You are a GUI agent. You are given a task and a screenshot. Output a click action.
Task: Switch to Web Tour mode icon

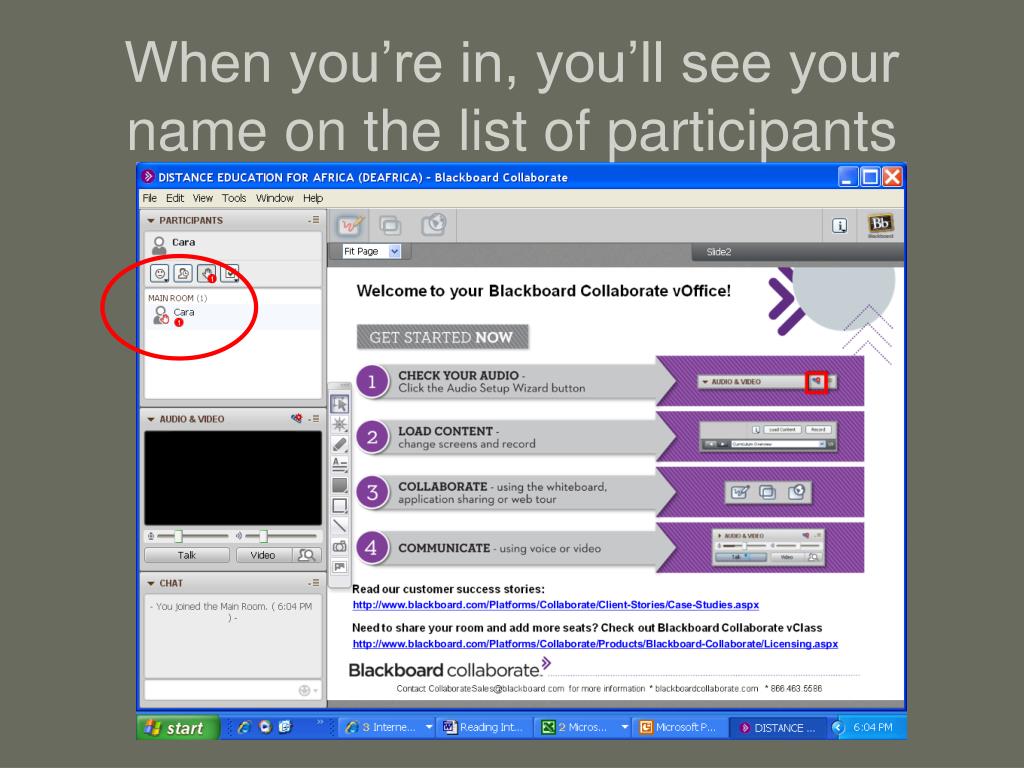coord(434,225)
